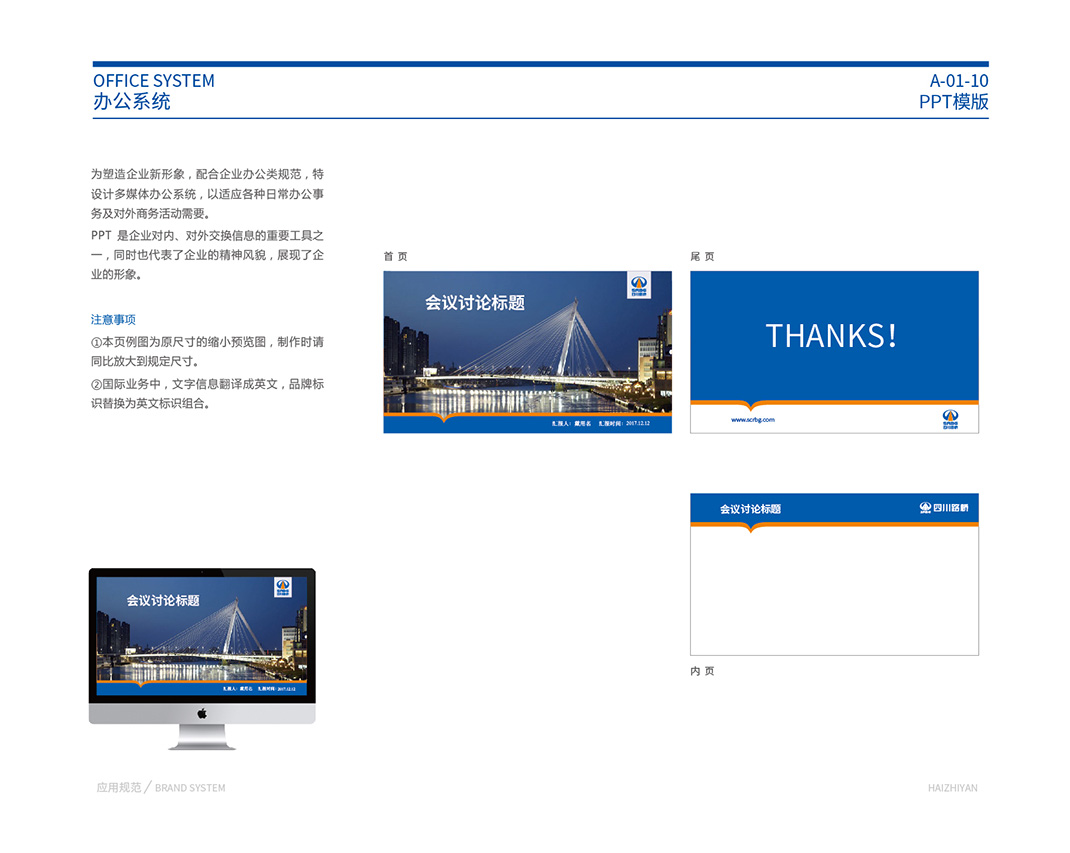The height and width of the screenshot is (853, 1070).
Task: Select the 内页 label below the inner slide
Action: [x=702, y=671]
